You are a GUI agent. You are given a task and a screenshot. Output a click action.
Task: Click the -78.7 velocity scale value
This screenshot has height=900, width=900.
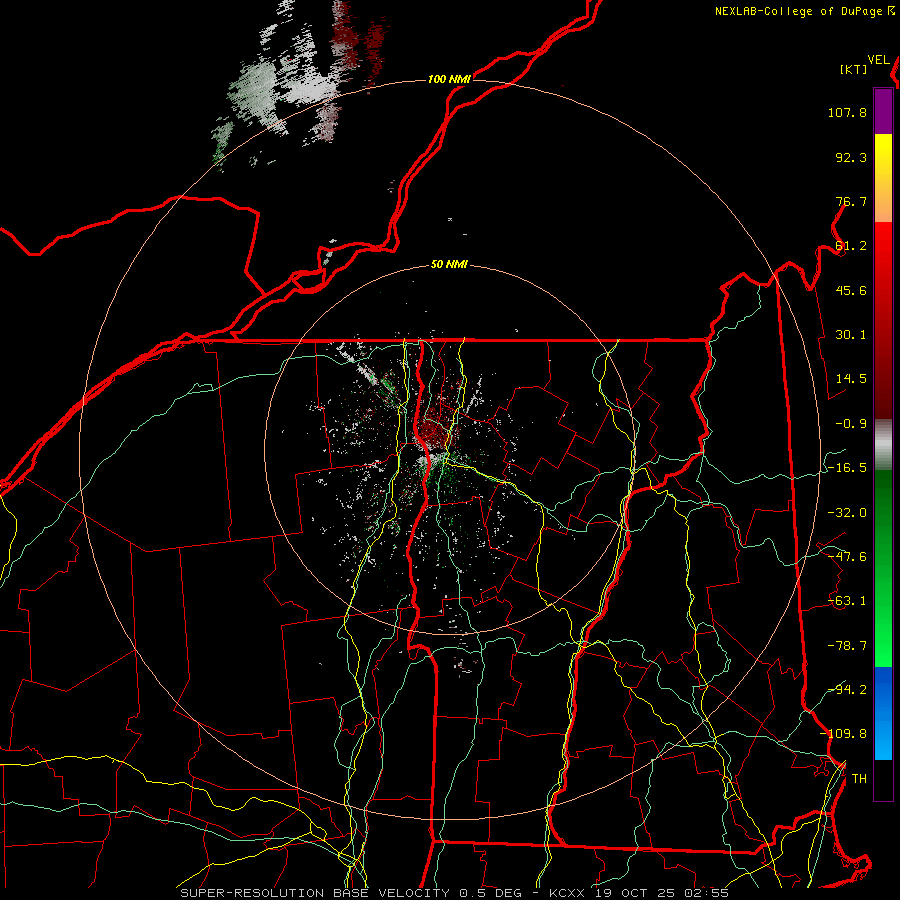(x=847, y=646)
